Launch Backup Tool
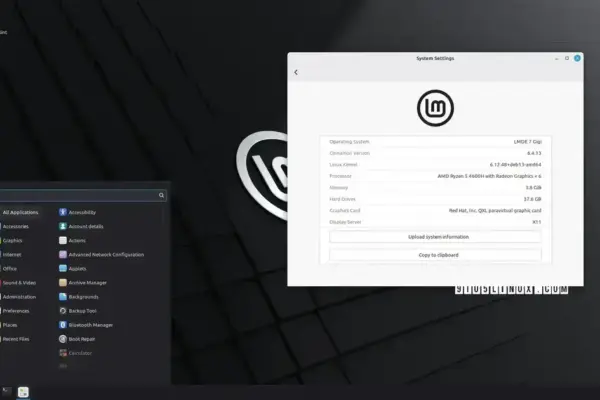The width and height of the screenshot is (600, 400). click(x=78, y=311)
